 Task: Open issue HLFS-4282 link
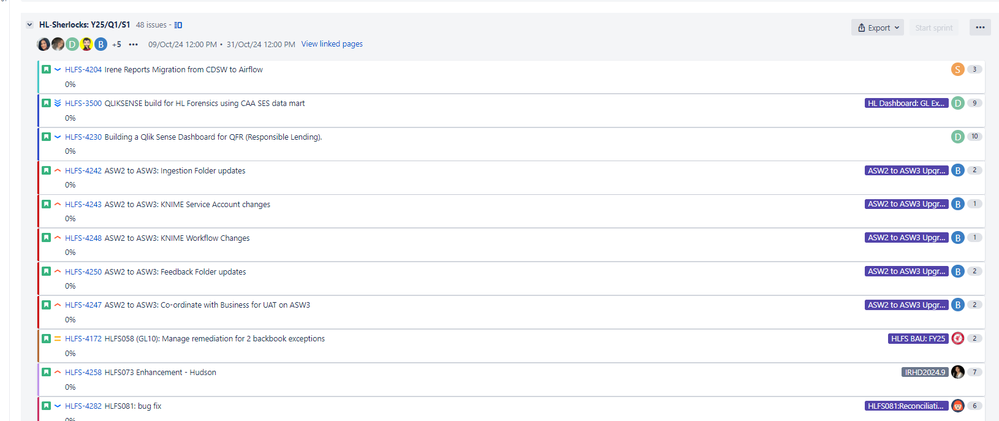(x=83, y=406)
